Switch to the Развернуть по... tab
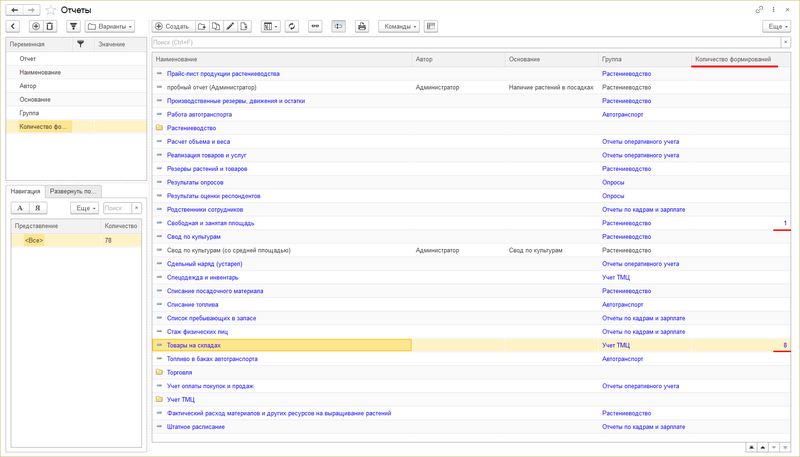This screenshot has height=457, width=800. (x=73, y=191)
